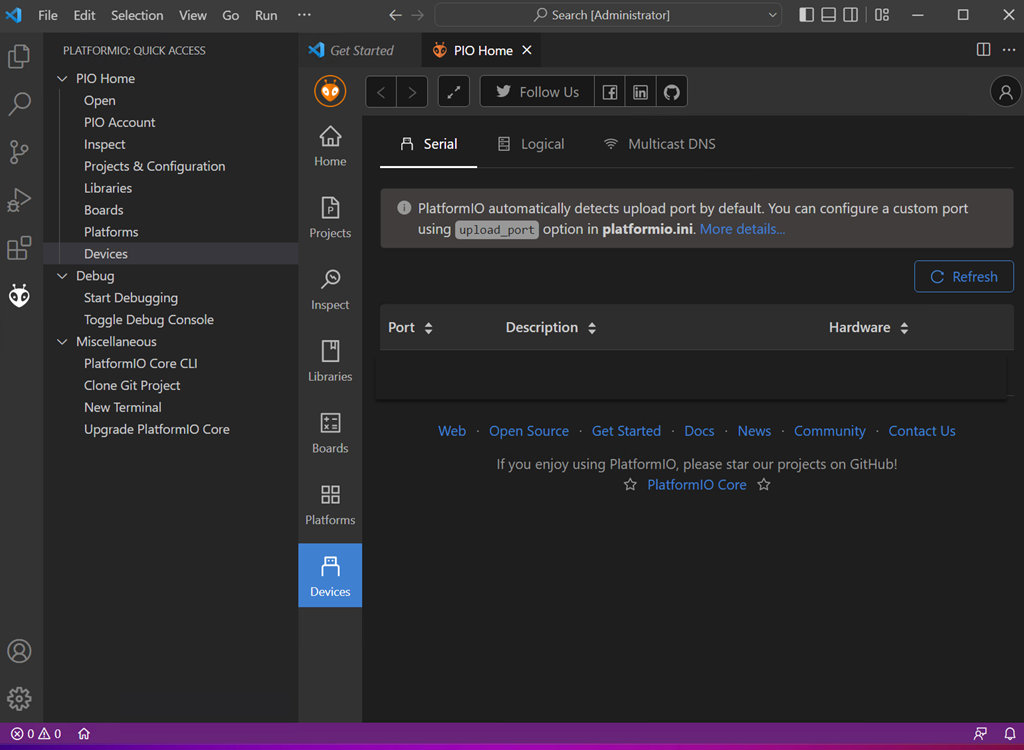Click the GitHub icon in PIO toolbar
The image size is (1024, 750).
[671, 92]
